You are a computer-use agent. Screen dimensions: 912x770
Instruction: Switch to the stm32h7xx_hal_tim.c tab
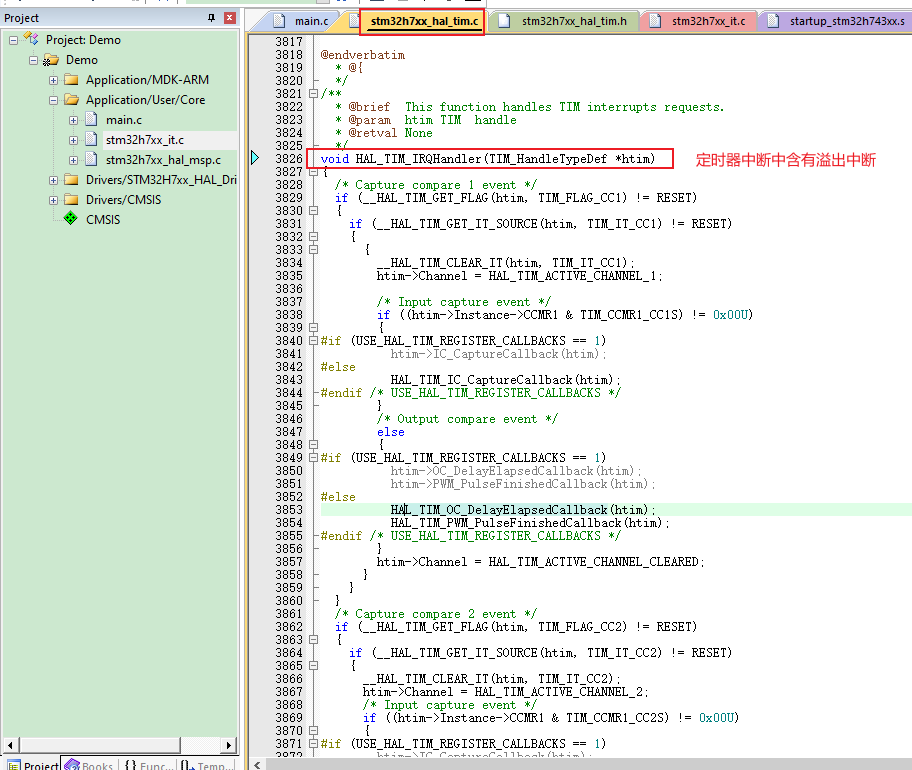coord(424,21)
